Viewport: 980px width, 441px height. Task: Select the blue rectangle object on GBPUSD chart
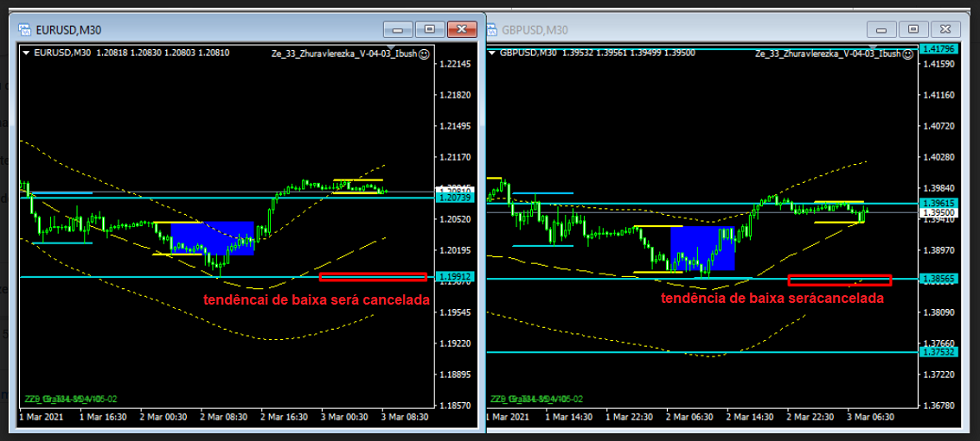[x=702, y=248]
